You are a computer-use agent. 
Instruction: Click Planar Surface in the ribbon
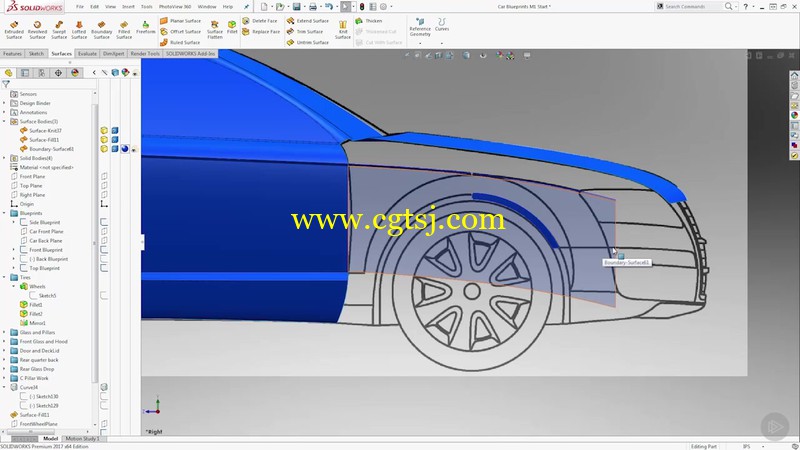pyautogui.click(x=181, y=21)
